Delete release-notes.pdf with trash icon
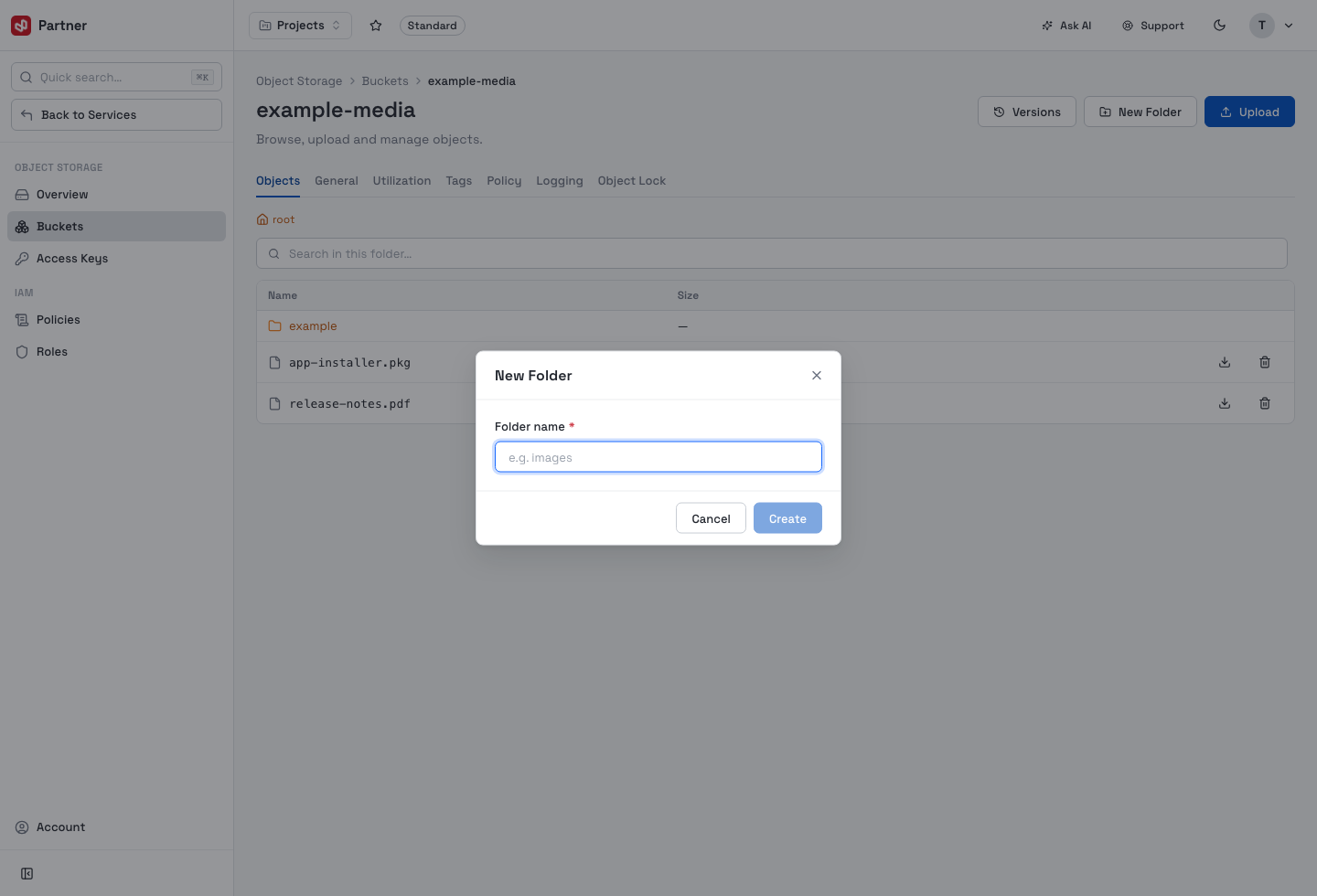This screenshot has height=896, width=1317. [x=1265, y=403]
